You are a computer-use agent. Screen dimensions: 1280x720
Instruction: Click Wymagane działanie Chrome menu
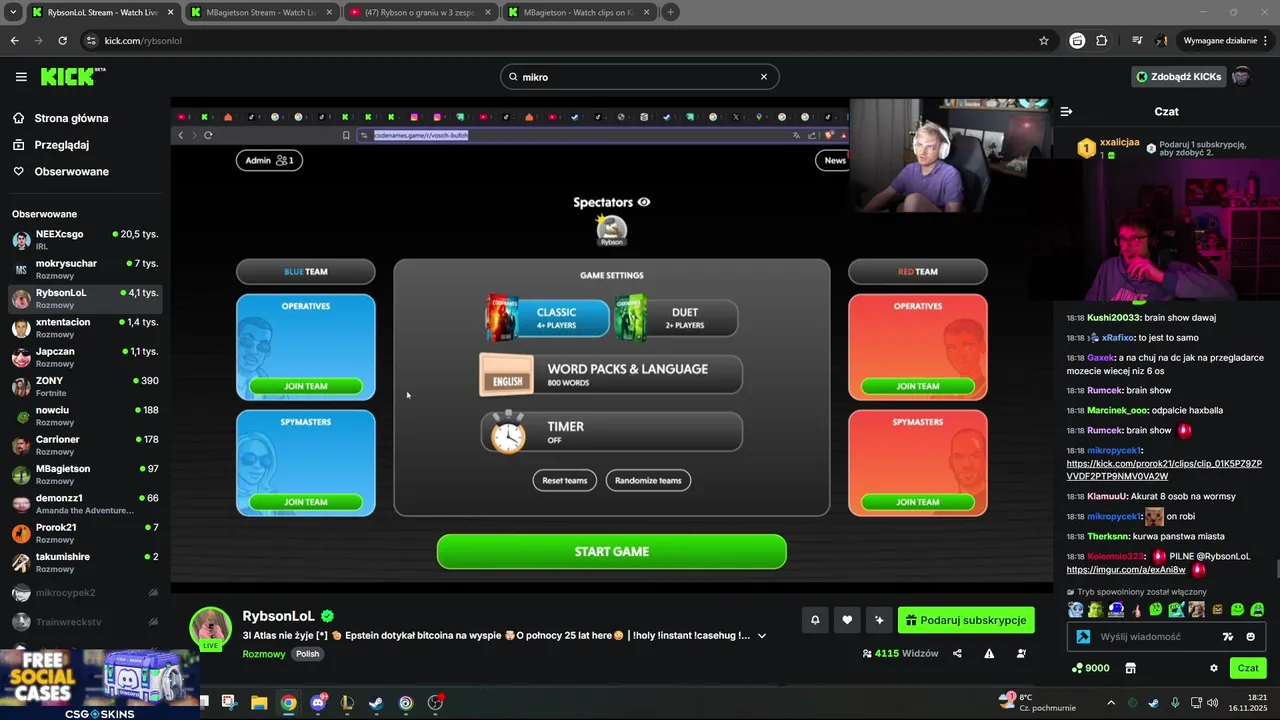1226,41
